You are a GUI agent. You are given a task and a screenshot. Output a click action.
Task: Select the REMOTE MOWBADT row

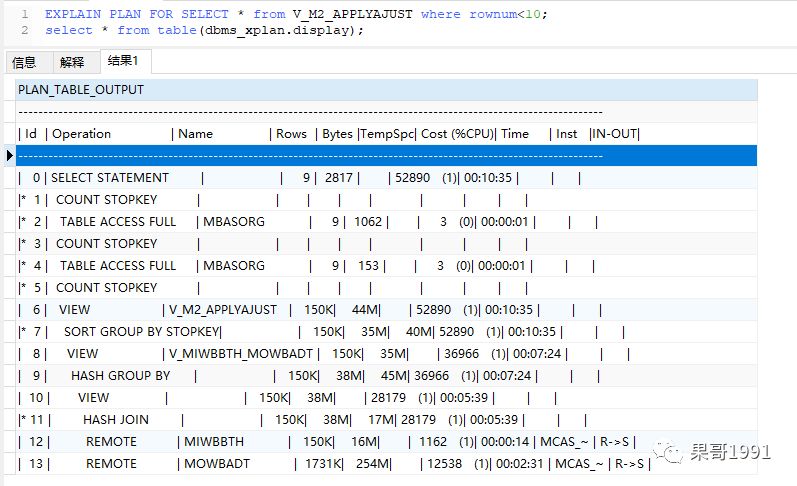(x=386, y=464)
